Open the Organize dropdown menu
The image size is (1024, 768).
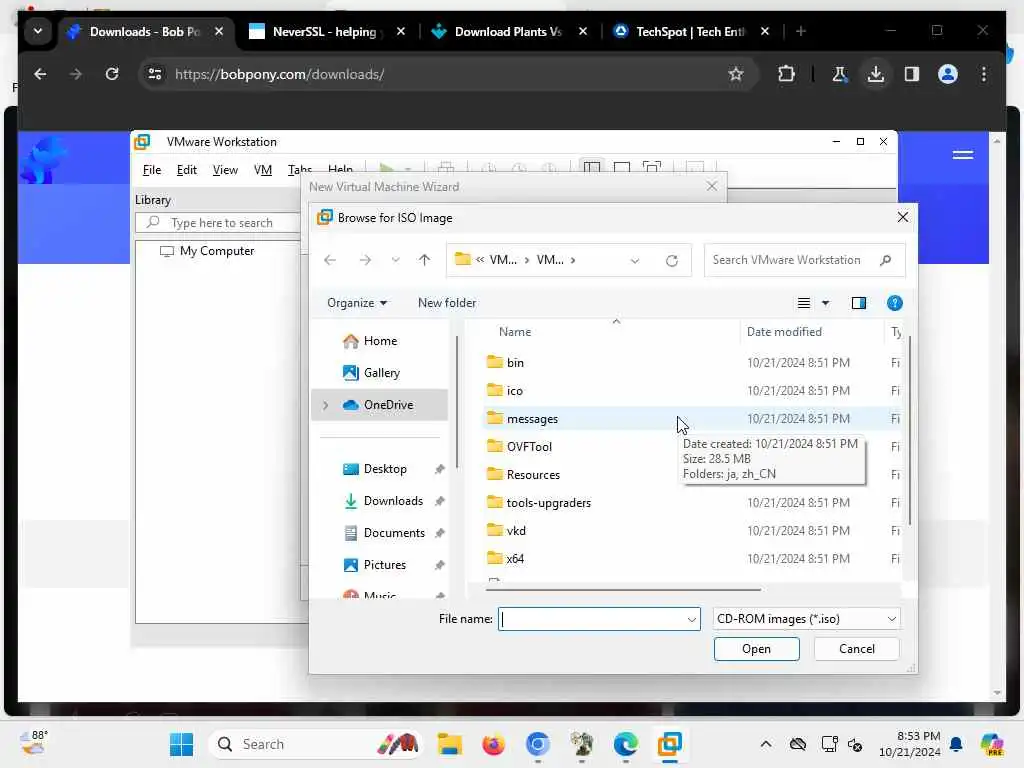(x=357, y=303)
